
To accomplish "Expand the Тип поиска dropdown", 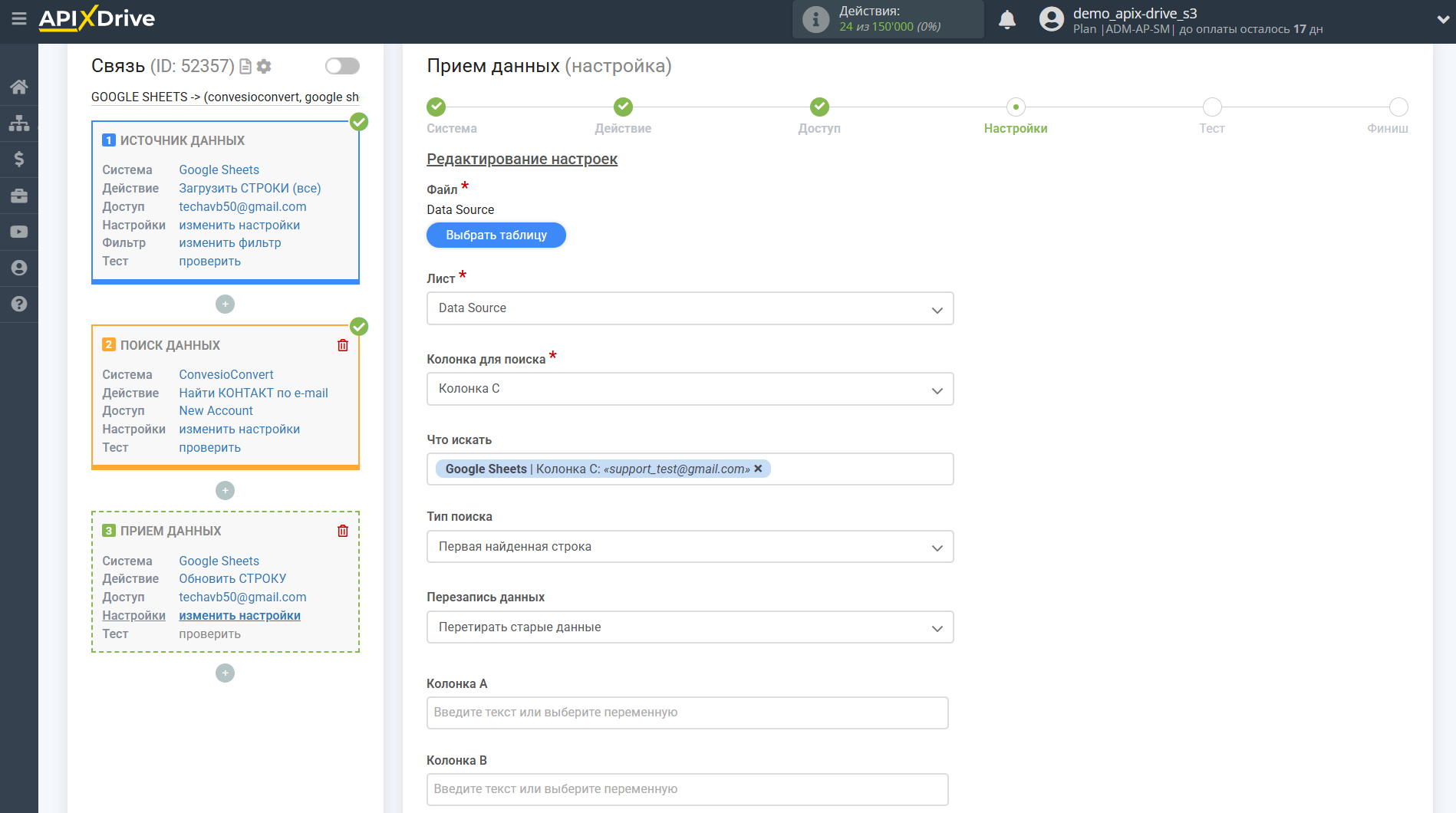I will 690,547.
